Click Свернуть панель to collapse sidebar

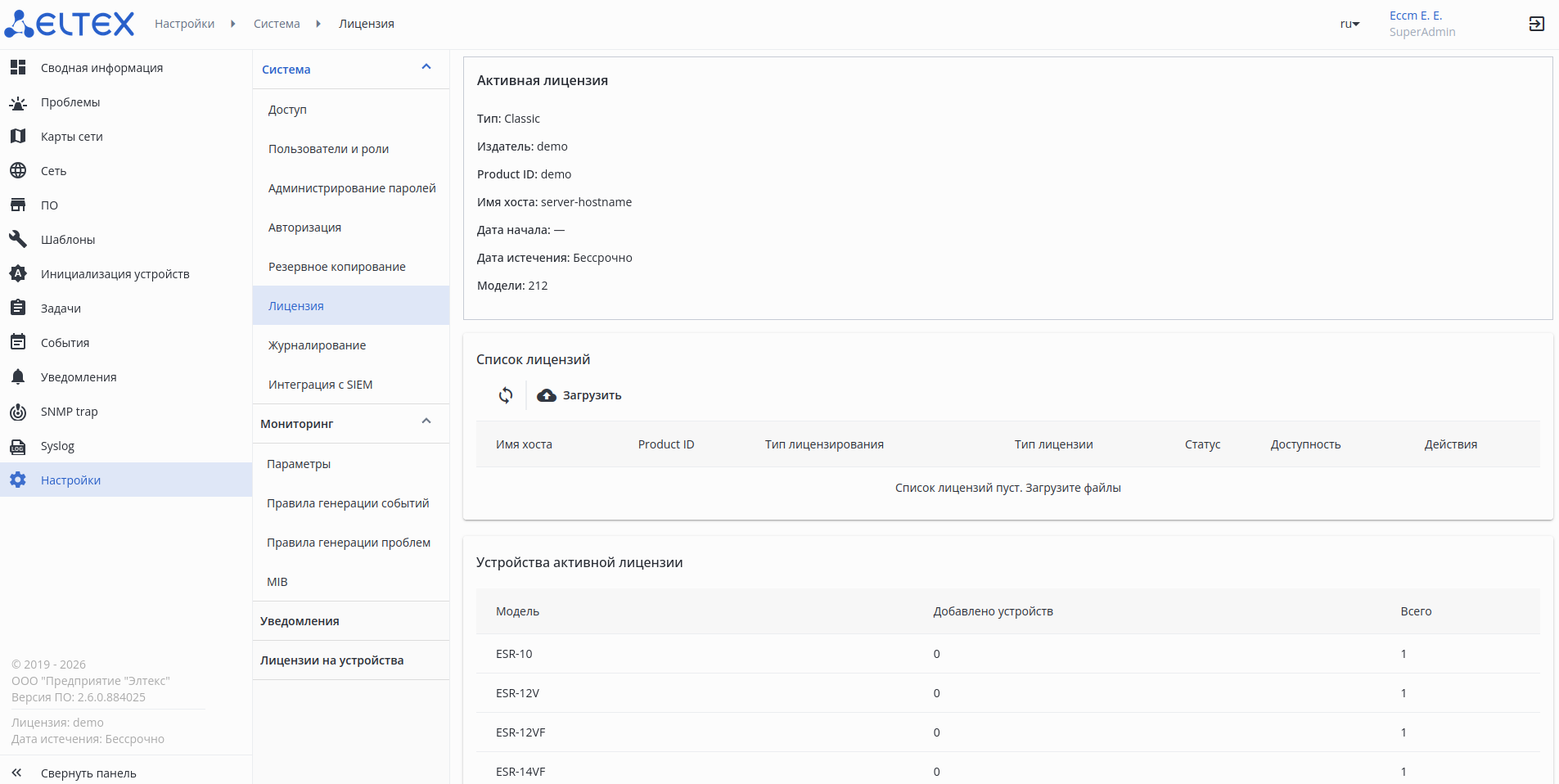tap(88, 773)
